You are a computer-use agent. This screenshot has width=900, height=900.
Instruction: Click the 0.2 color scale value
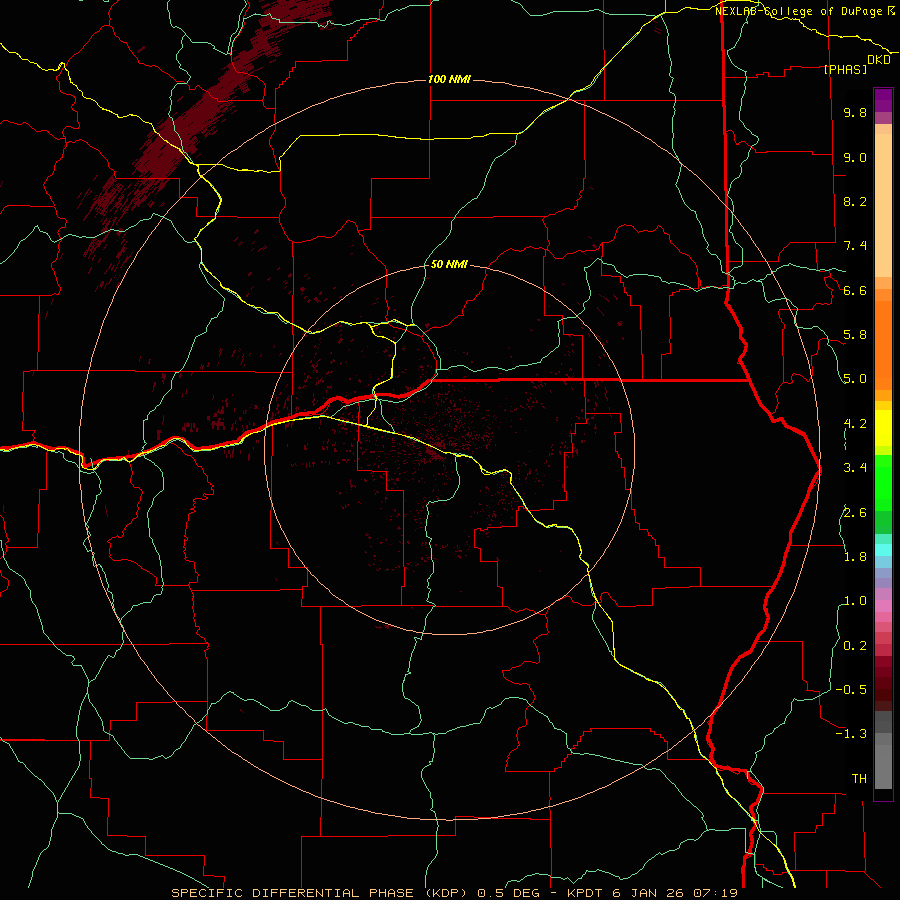click(x=855, y=646)
